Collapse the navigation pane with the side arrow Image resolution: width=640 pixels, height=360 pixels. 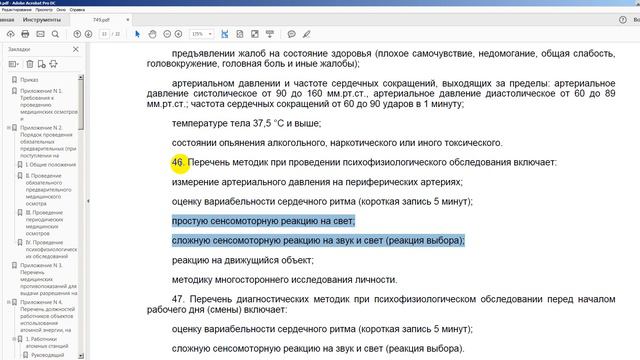(88, 201)
